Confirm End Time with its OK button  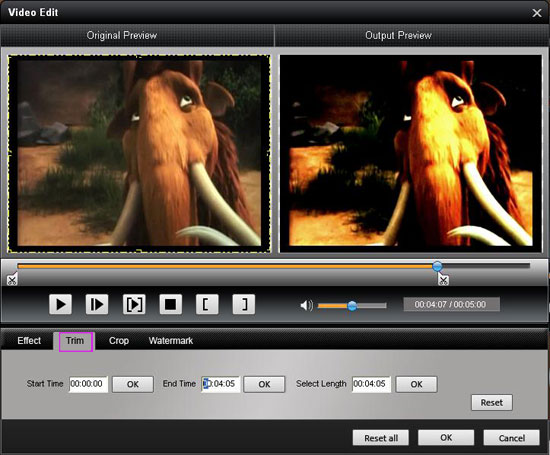tap(264, 384)
